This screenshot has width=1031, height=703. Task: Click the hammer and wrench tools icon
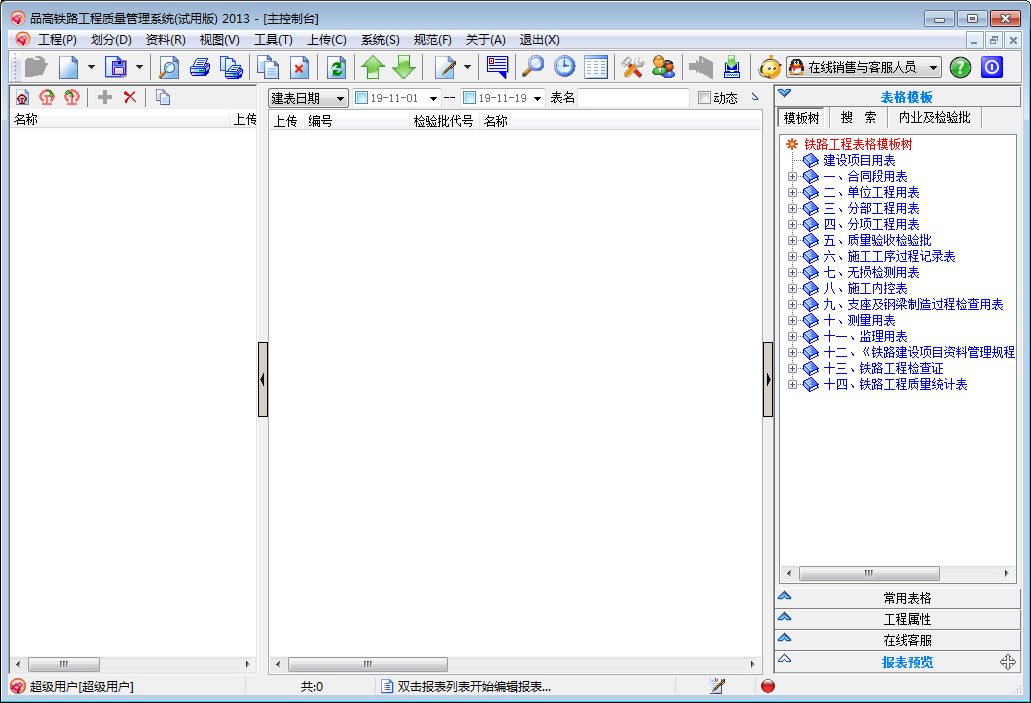coord(633,67)
